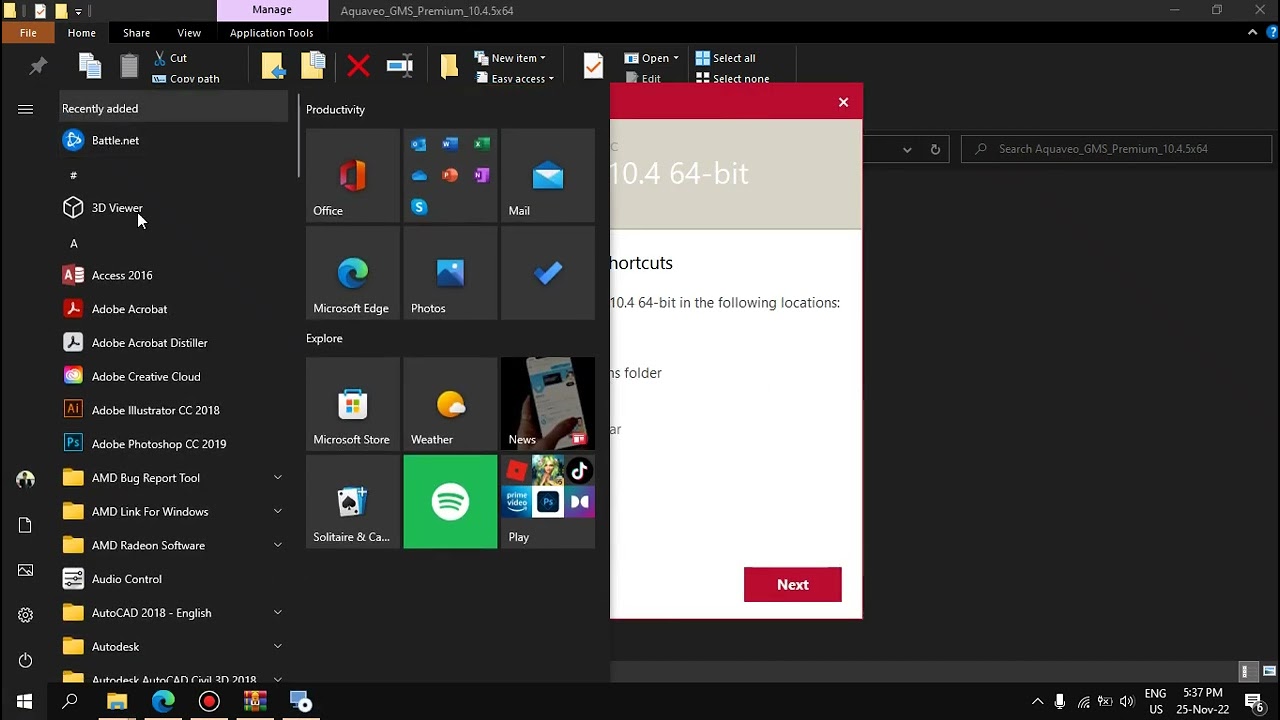Click the Delete icon in Explorer ribbon
Viewport: 1280px width, 720px height.
pos(358,67)
